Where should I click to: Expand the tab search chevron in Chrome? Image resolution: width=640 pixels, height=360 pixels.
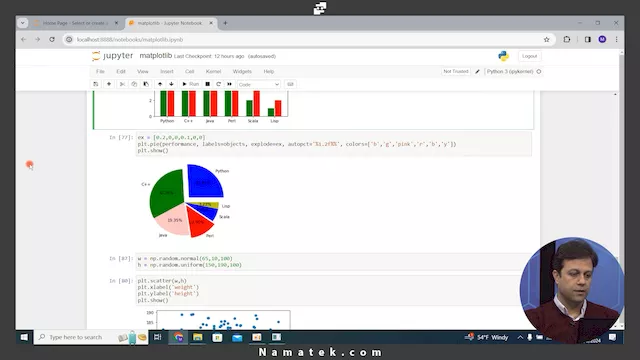click(x=22, y=23)
